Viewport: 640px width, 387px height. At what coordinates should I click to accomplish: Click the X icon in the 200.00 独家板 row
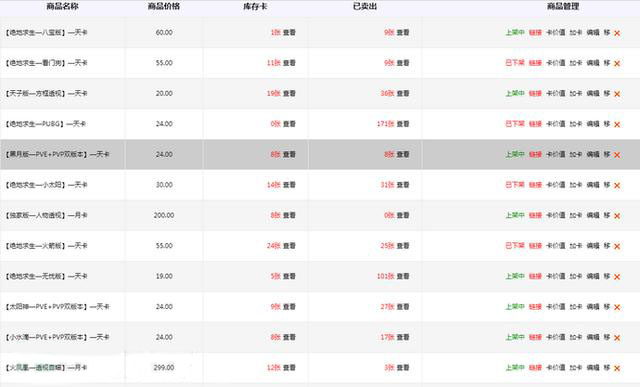pyautogui.click(x=617, y=216)
